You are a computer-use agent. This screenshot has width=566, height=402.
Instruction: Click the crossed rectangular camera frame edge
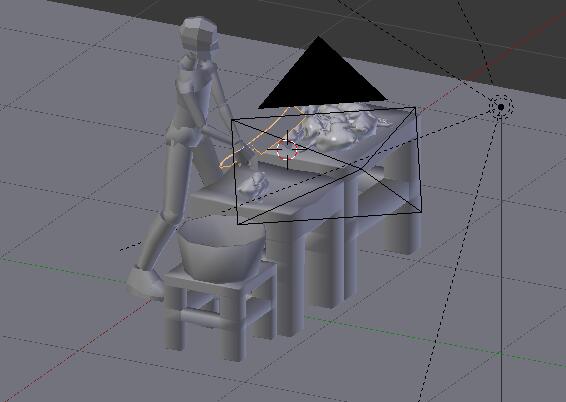pos(327,166)
